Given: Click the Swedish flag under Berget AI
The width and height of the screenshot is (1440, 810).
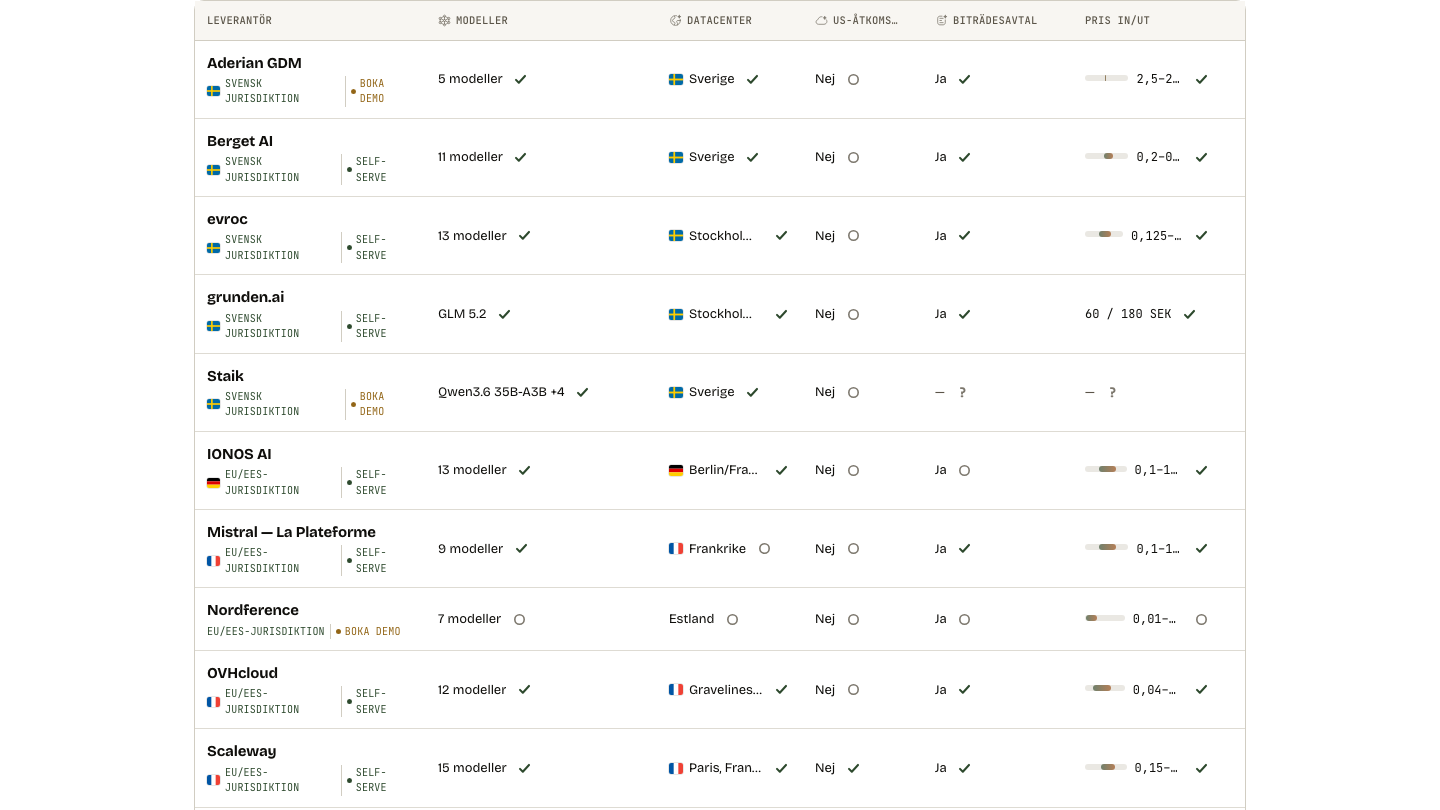Looking at the screenshot, I should [213, 170].
